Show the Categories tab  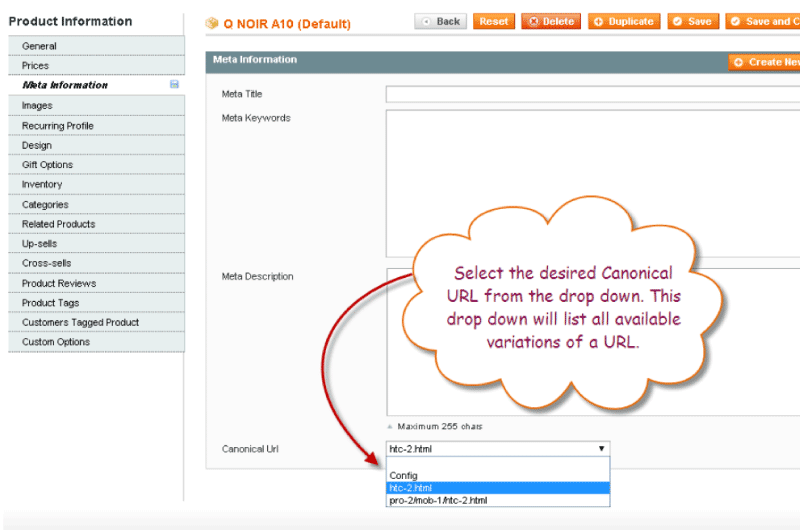(x=96, y=205)
